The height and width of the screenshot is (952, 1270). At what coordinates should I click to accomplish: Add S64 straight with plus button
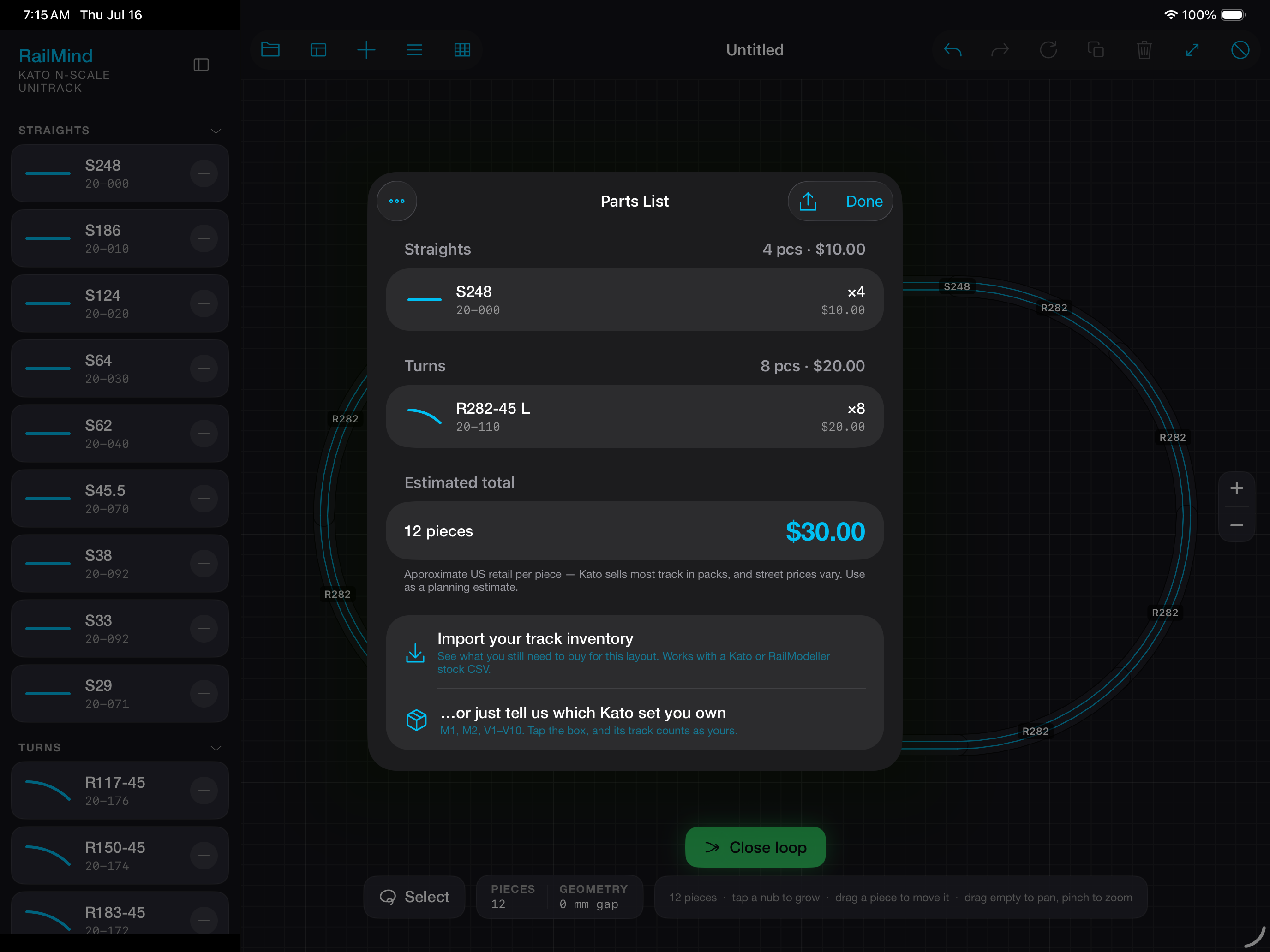204,369
